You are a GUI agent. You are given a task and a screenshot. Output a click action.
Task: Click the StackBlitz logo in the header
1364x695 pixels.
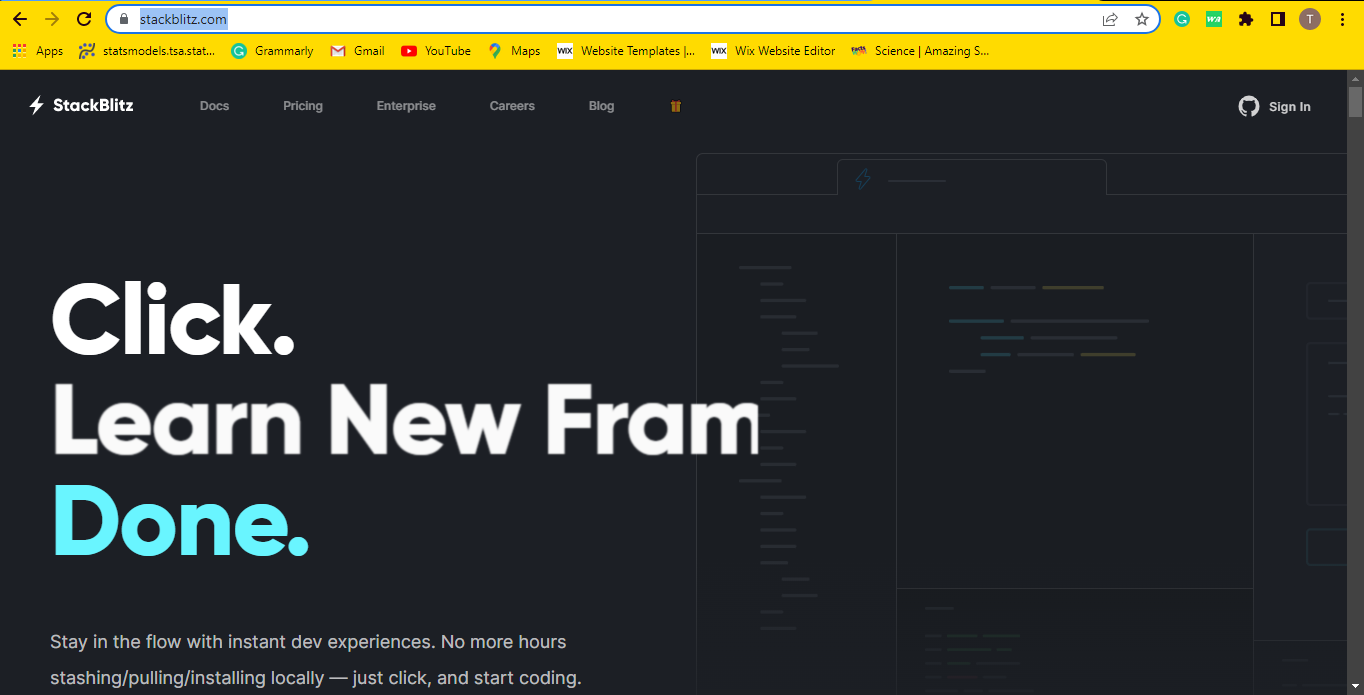81,105
